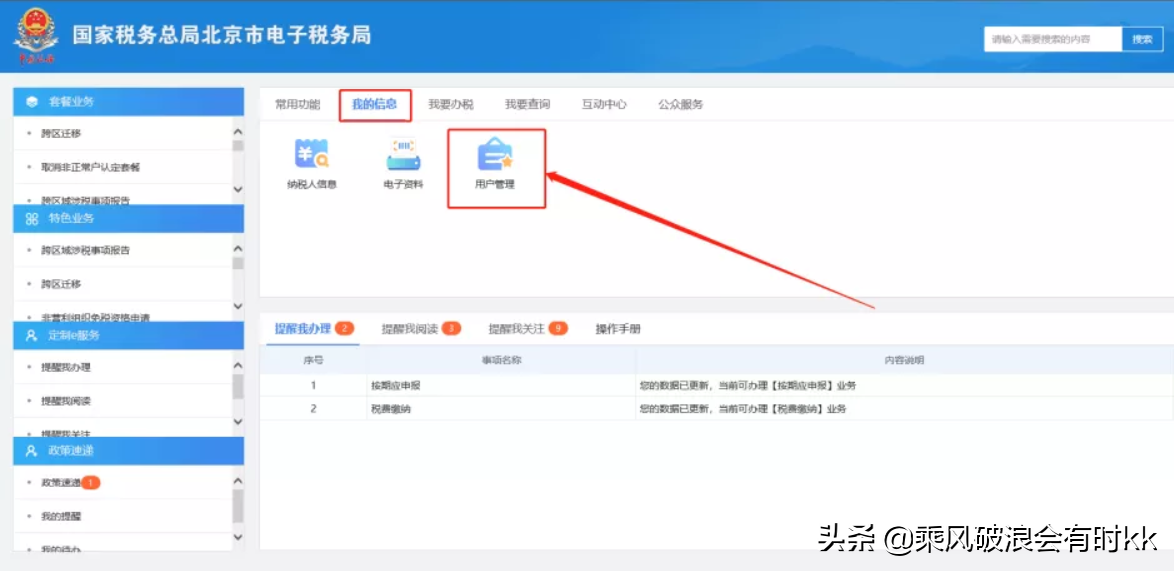The image size is (1174, 571).
Task: Click the 政策速递 panel header title
Action: [71, 451]
